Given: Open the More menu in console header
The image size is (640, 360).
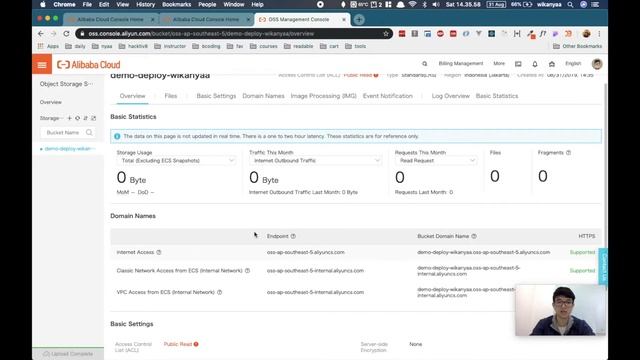Looking at the screenshot, I should coord(499,64).
